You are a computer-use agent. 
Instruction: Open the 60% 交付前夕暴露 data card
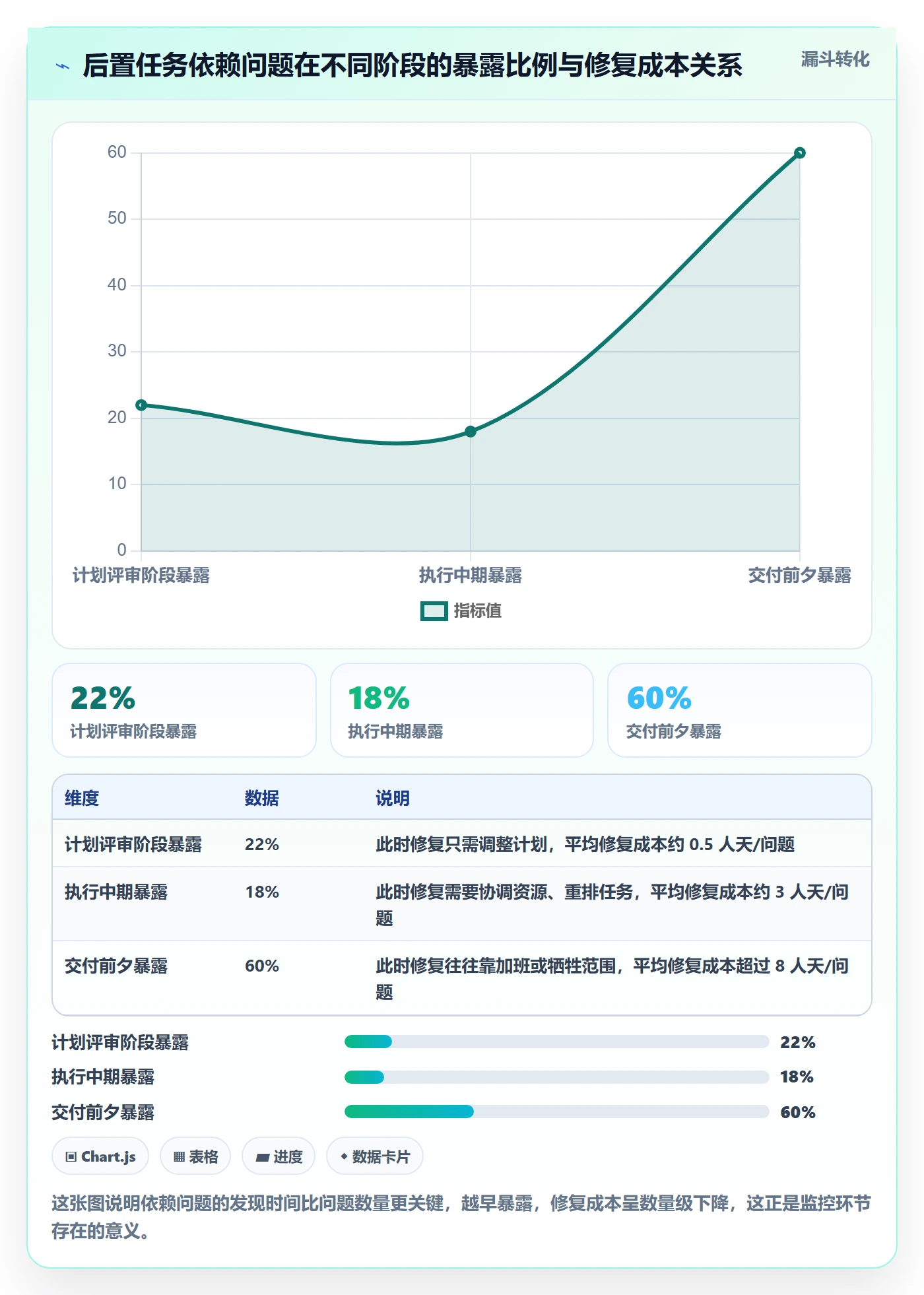click(x=740, y=710)
